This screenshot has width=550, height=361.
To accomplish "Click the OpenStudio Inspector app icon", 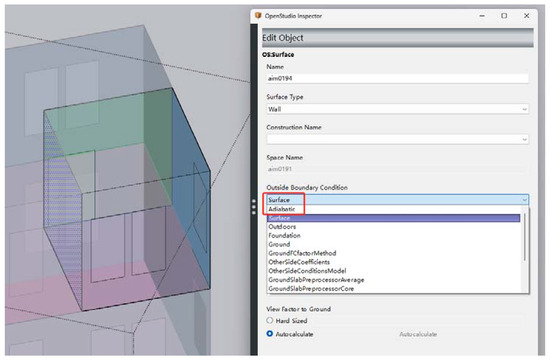I will (259, 15).
